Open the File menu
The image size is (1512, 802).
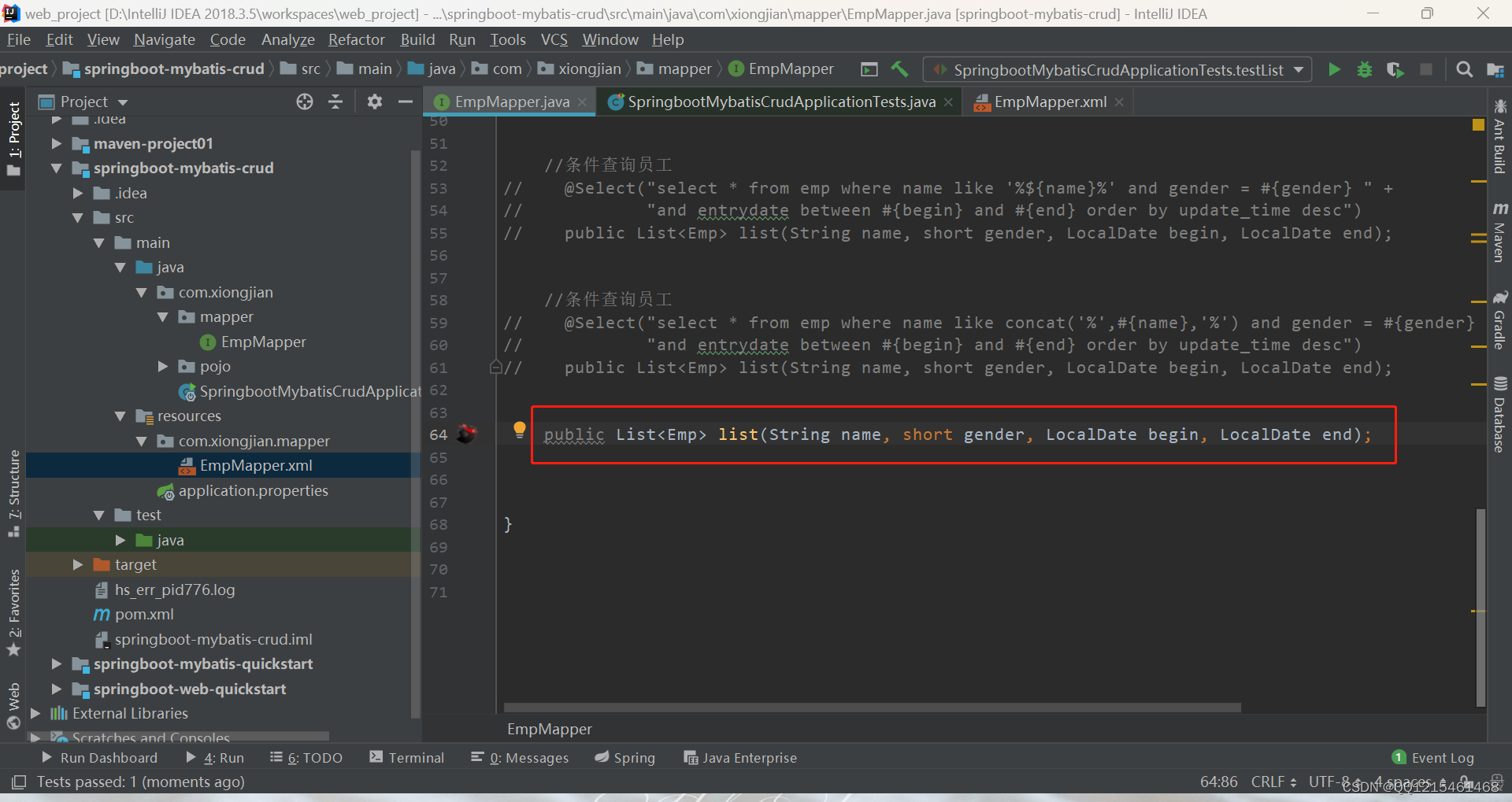click(x=18, y=39)
